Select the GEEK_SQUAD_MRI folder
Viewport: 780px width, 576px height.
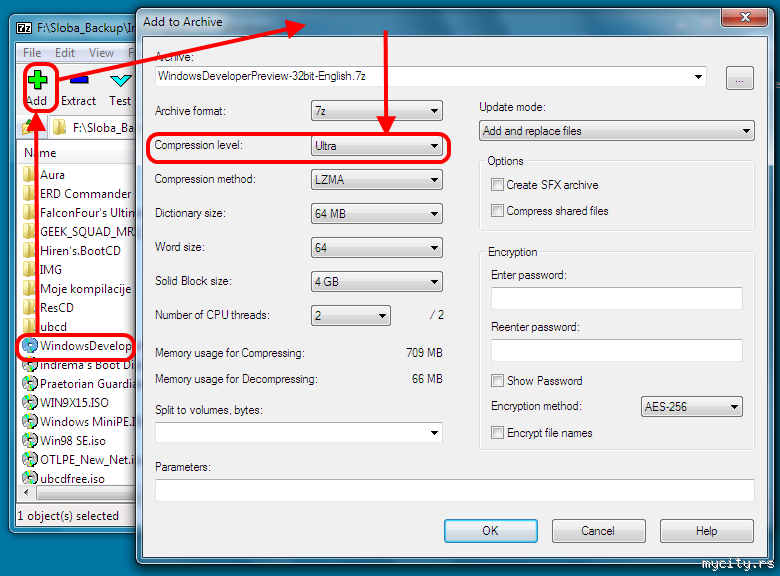click(x=78, y=231)
